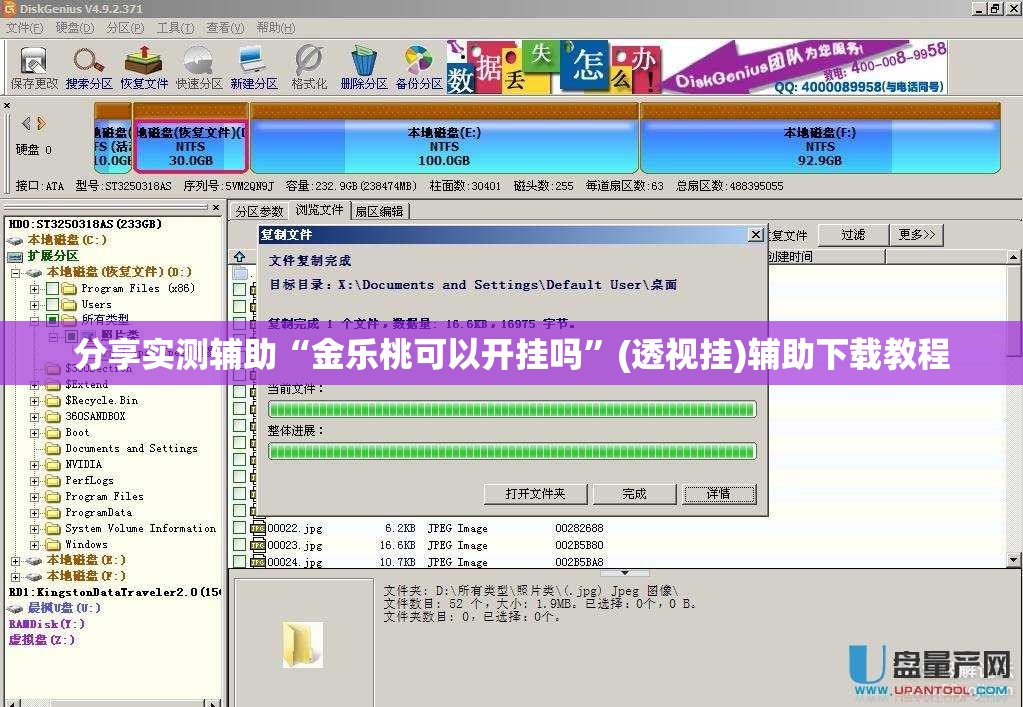Click the 当前文件 progress bar
1023x707 pixels.
[512, 410]
